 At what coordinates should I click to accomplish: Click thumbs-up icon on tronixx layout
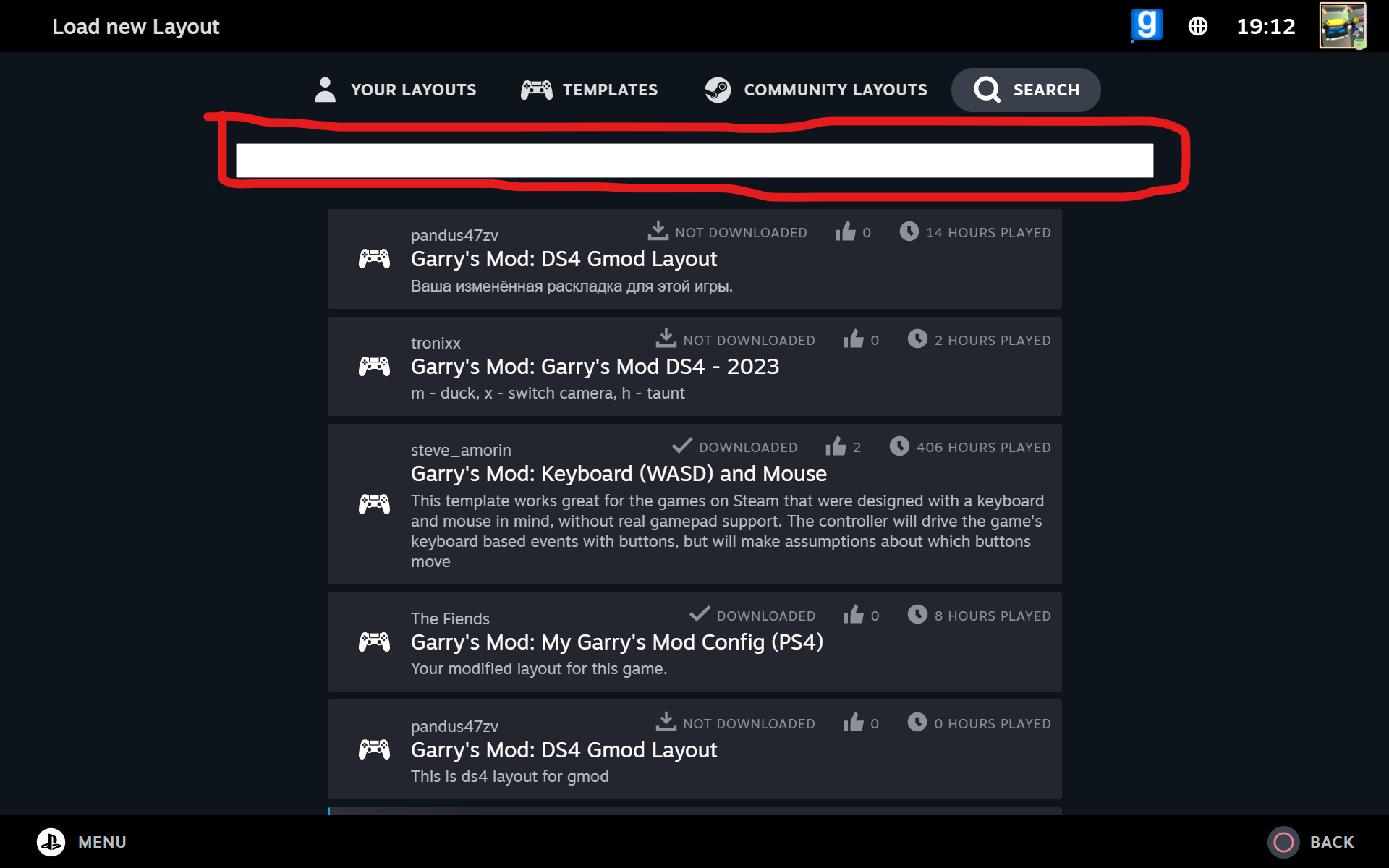[x=854, y=339]
